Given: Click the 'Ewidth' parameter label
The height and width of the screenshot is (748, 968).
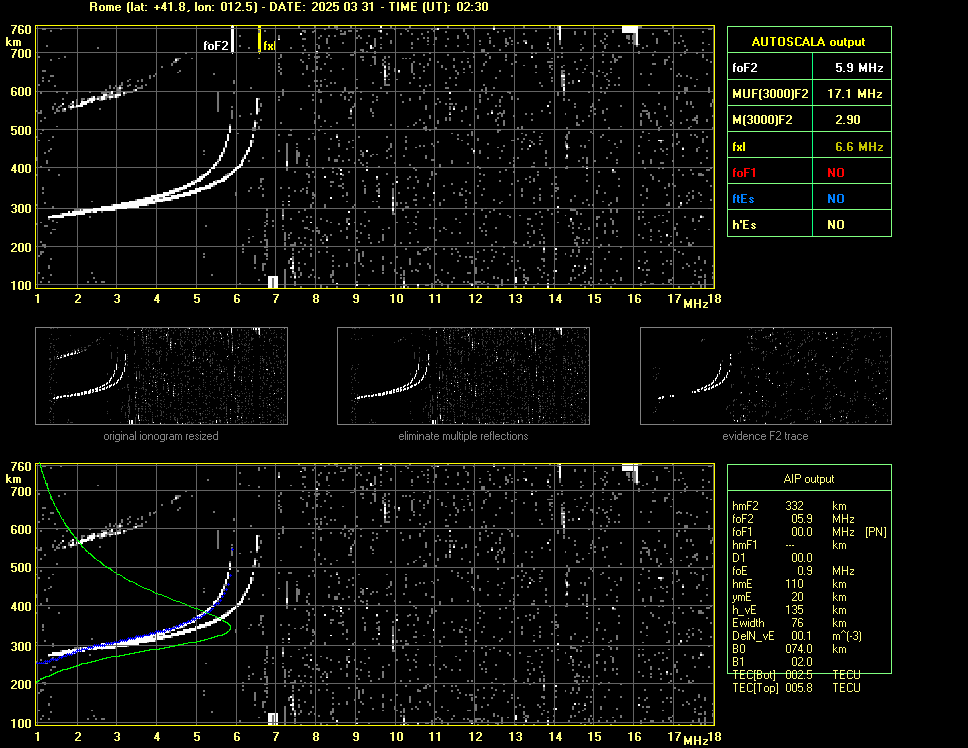Looking at the screenshot, I should [x=748, y=623].
